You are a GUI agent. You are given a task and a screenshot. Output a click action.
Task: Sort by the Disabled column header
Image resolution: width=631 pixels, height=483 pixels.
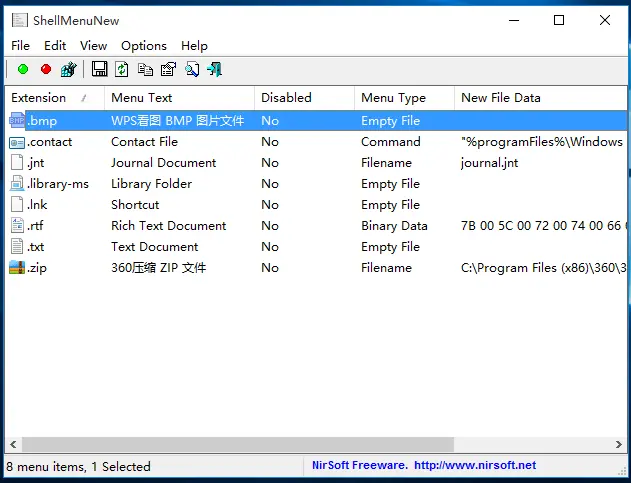click(286, 98)
